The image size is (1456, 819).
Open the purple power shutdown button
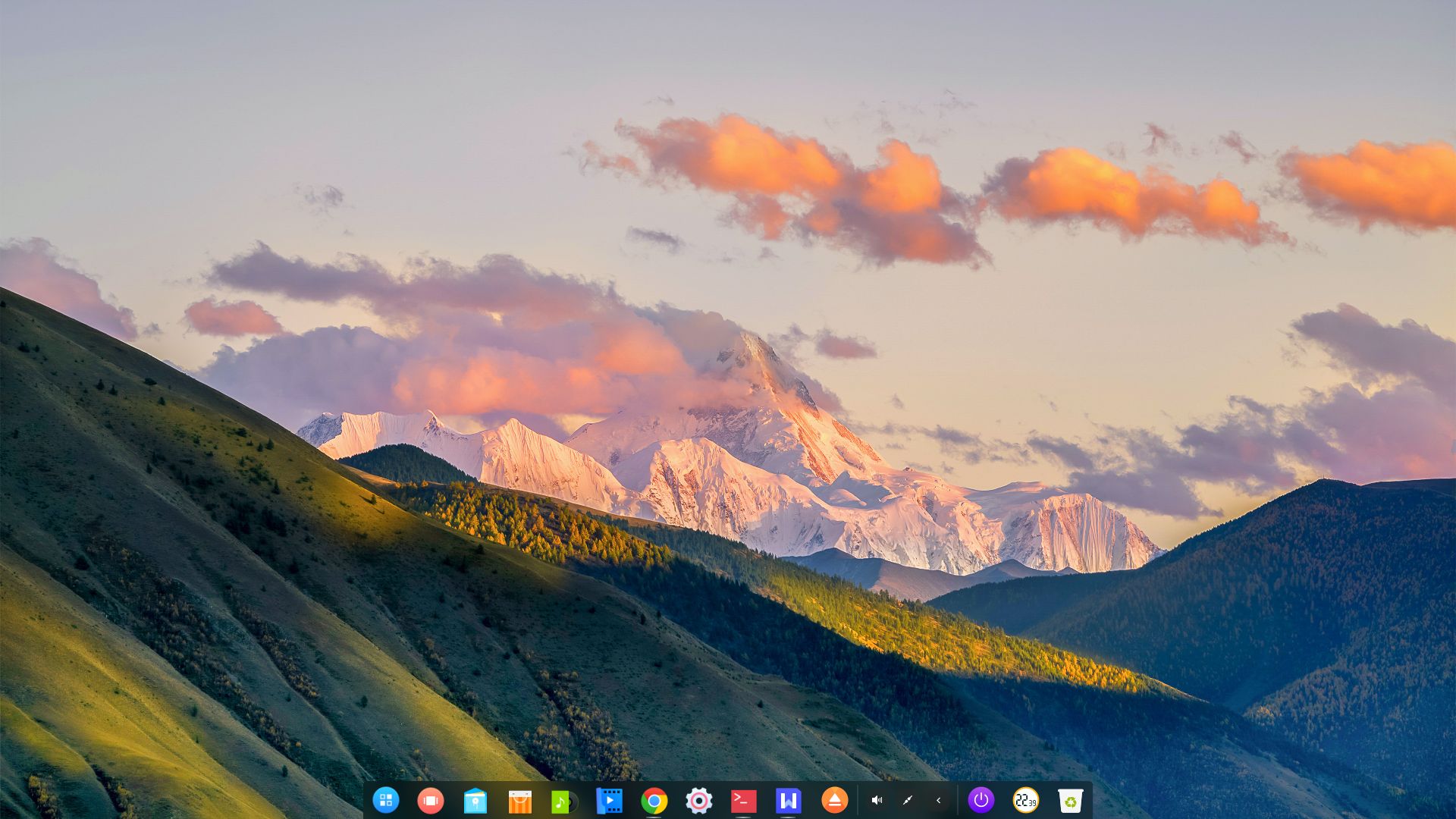click(x=981, y=800)
